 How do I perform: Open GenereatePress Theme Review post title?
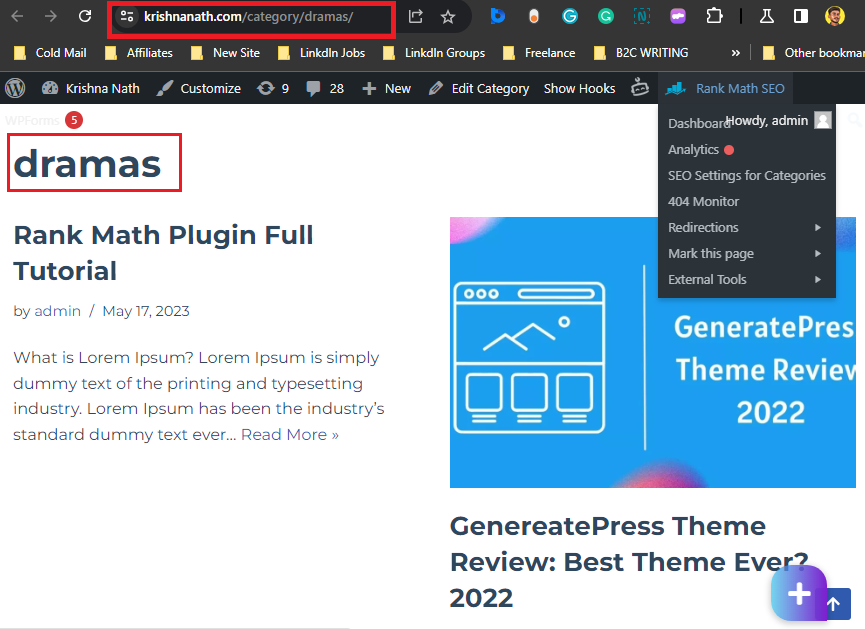(x=629, y=562)
